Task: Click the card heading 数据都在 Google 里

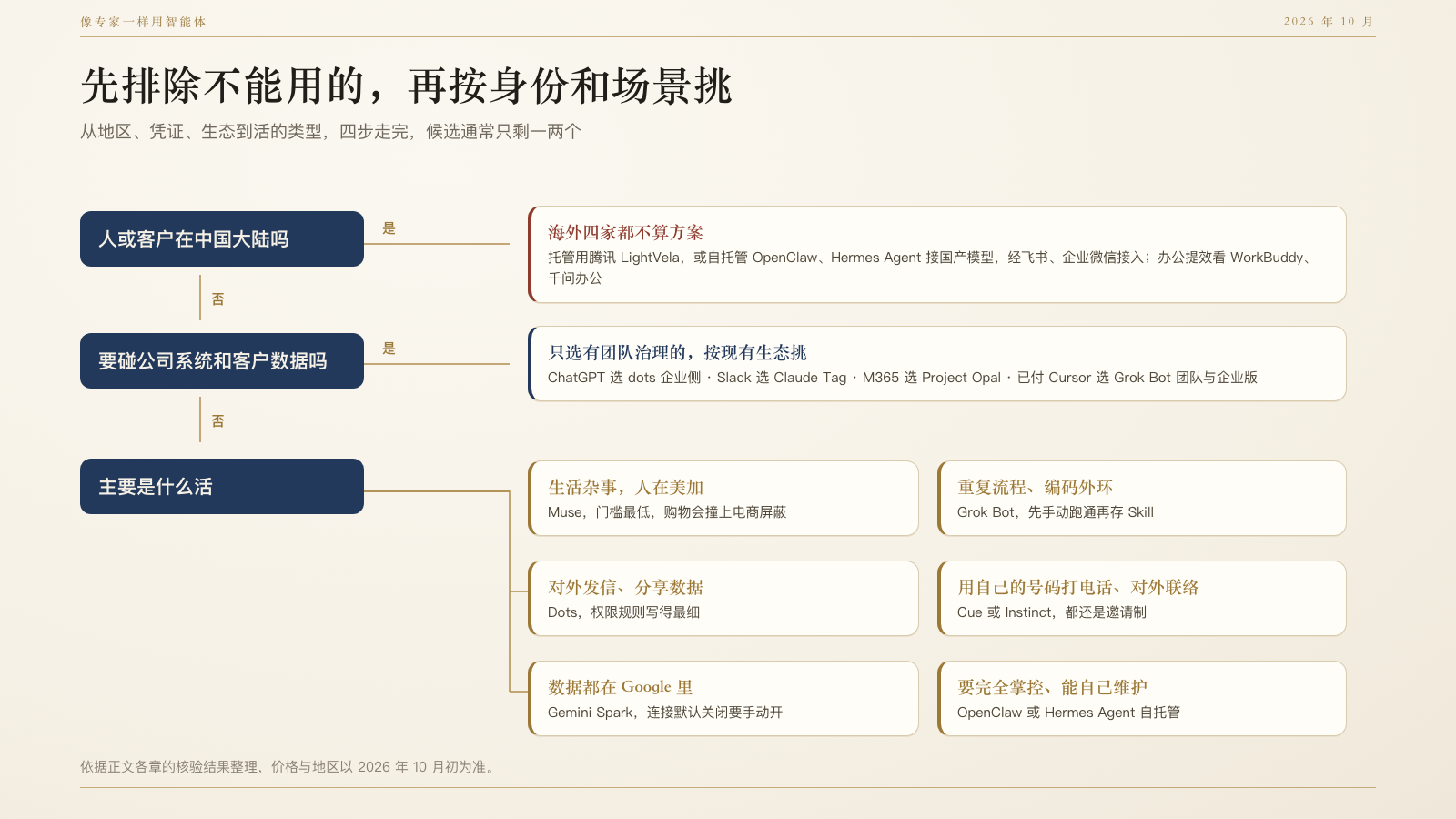Action: point(621,688)
